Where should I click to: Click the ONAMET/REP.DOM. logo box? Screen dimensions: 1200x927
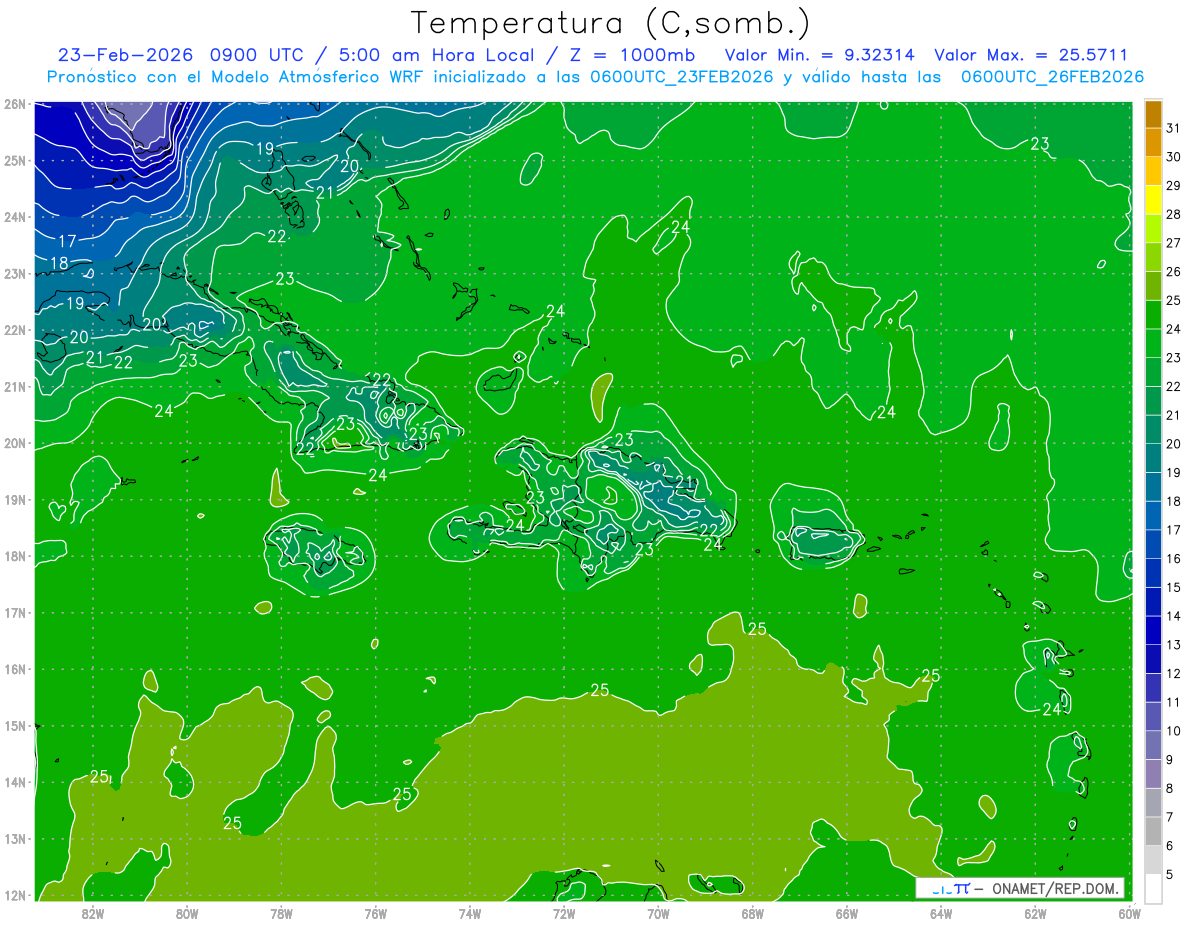pos(1019,888)
